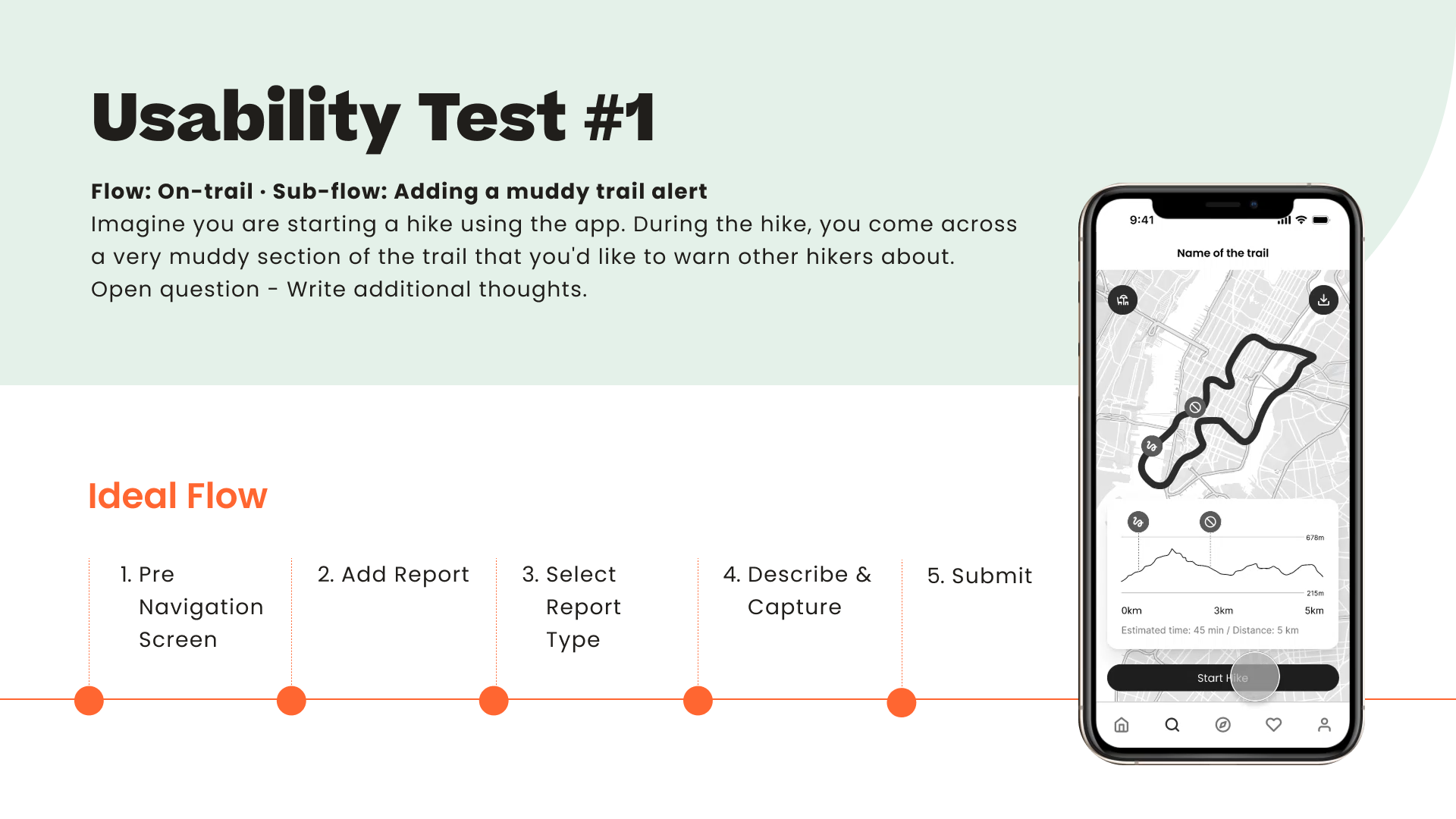
Task: Click the orange dot for Describe & Capture
Action: tap(698, 701)
